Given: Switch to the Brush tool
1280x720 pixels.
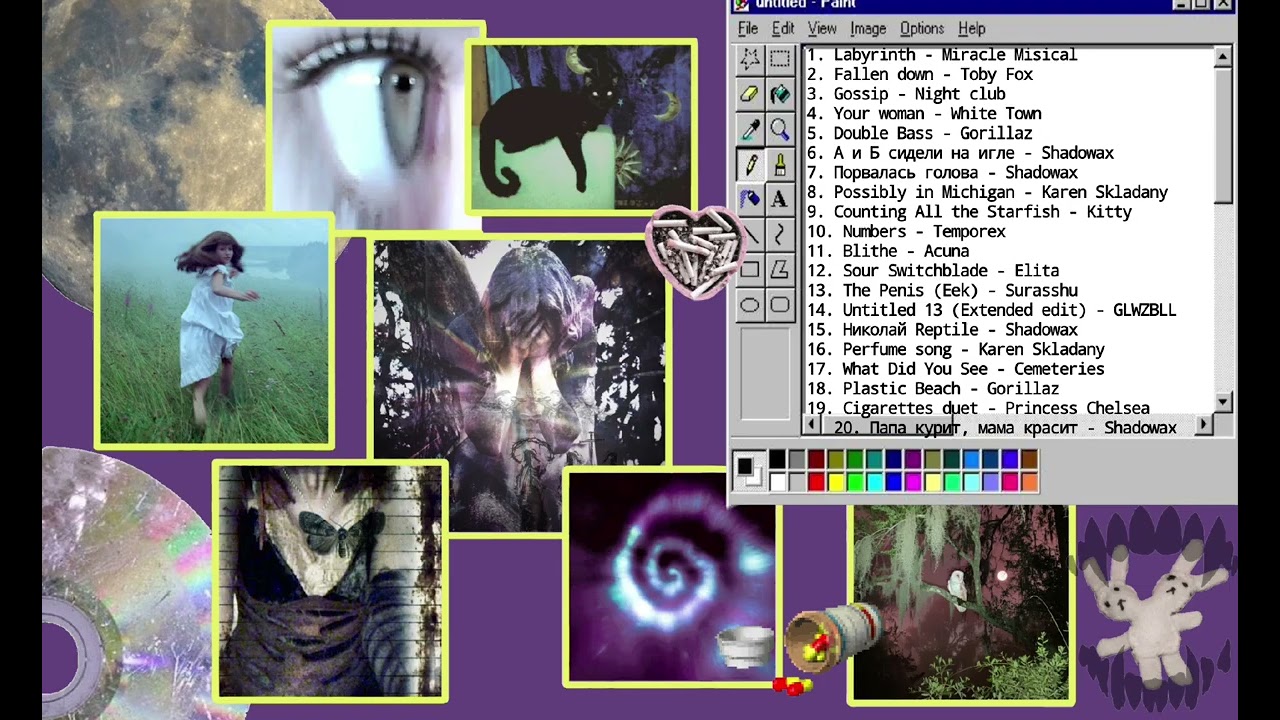Looking at the screenshot, I should point(780,164).
